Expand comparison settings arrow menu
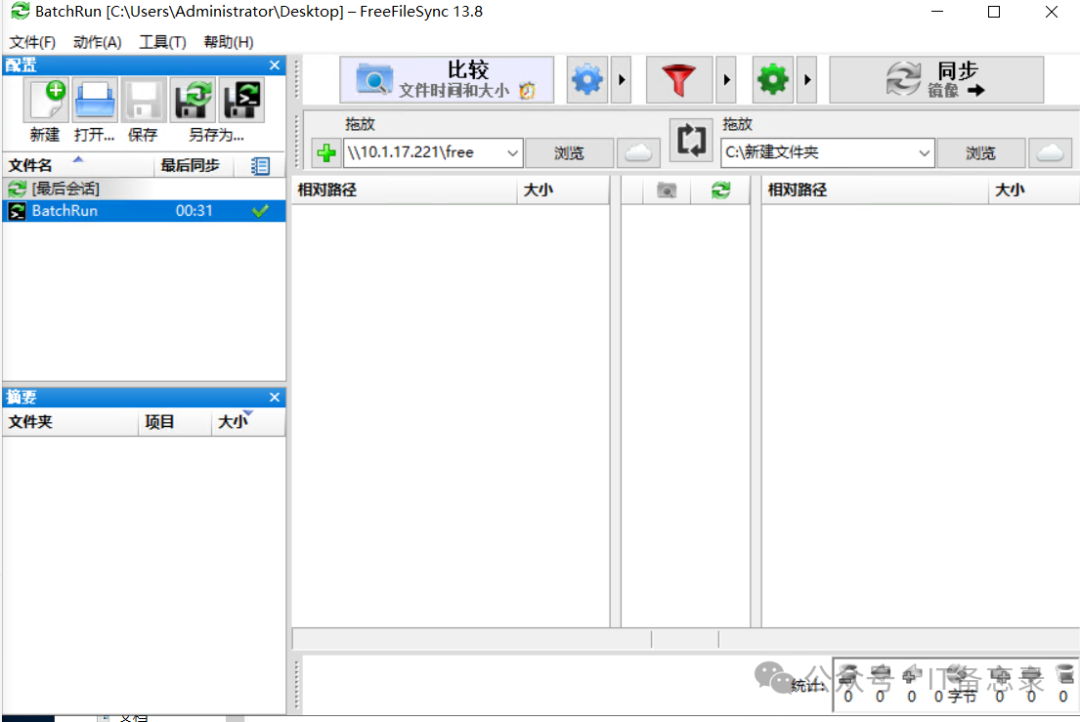 coord(621,80)
